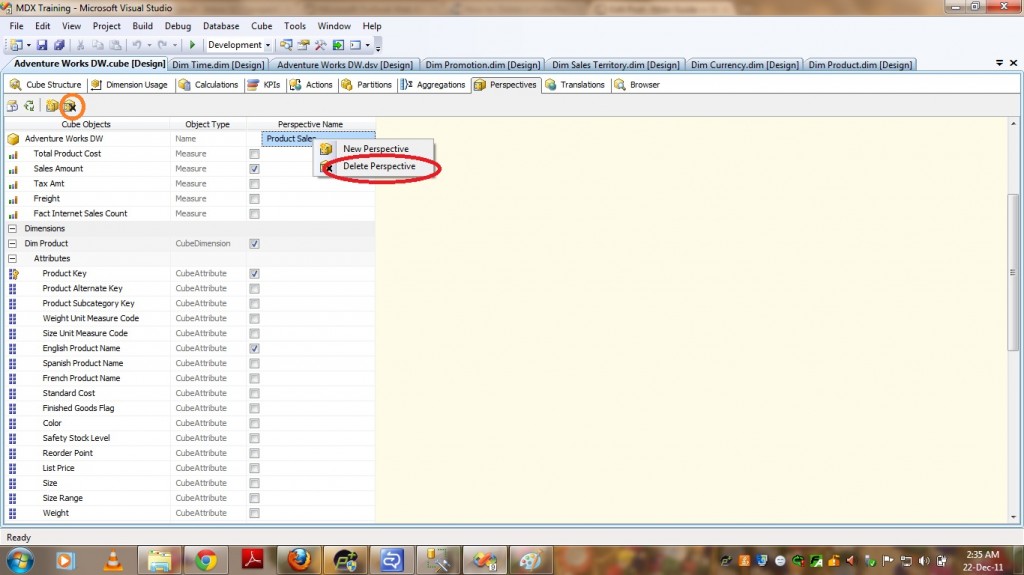The image size is (1024, 575).
Task: Check the Total Product Cost checkbox
Action: point(254,154)
